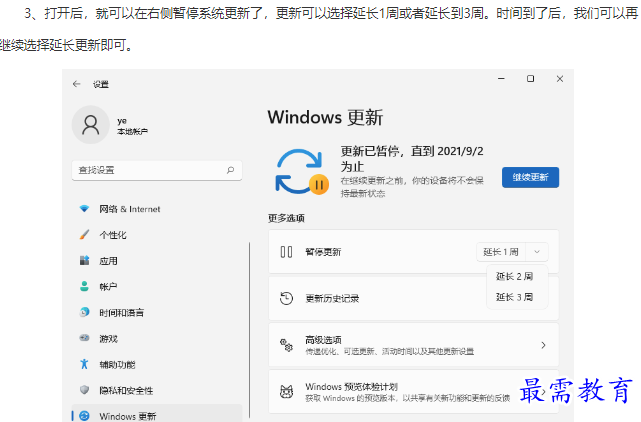
Task: Click the Insider Program cat icon
Action: click(286, 391)
